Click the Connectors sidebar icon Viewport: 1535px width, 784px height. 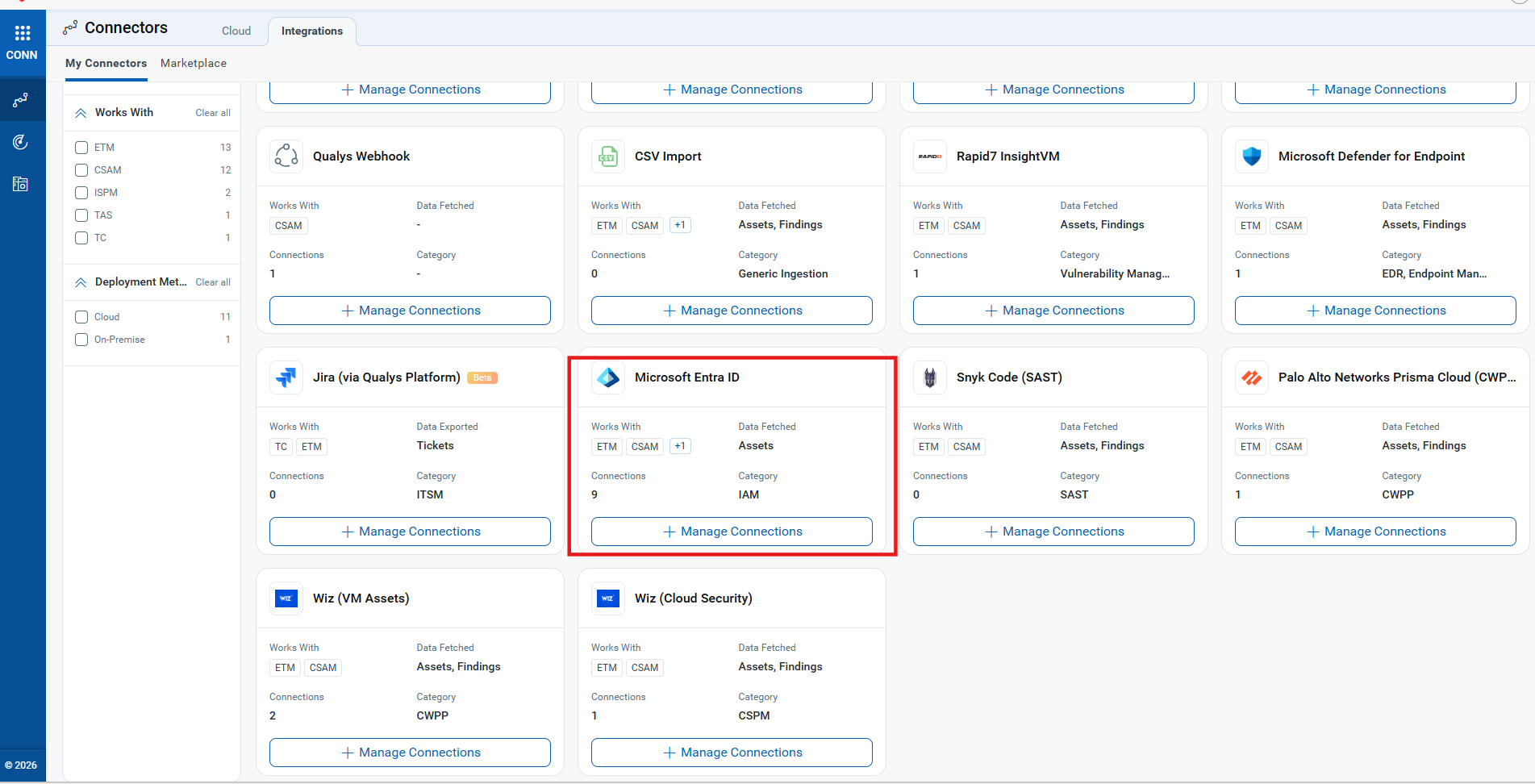21,100
